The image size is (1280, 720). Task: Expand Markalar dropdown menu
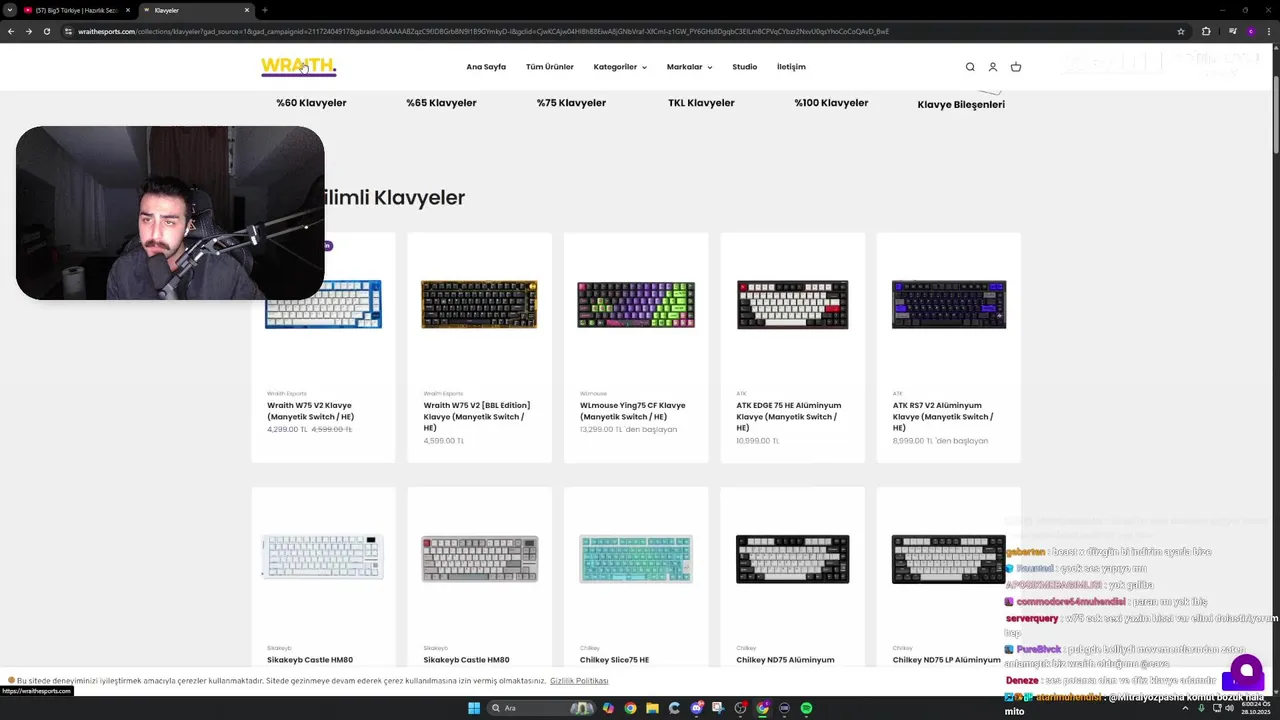690,67
